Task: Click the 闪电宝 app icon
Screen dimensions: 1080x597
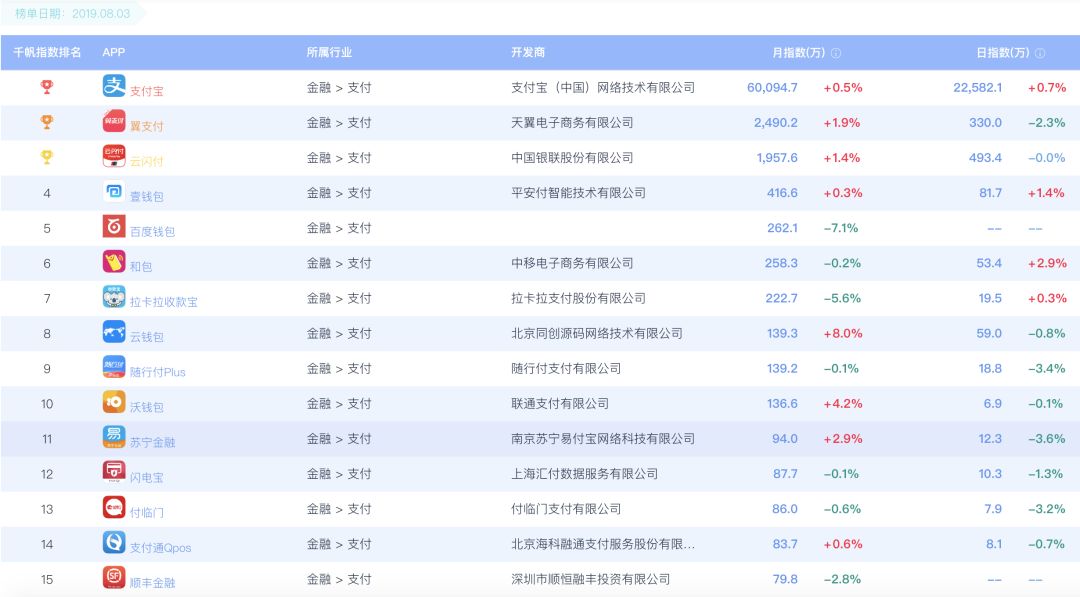Action: (114, 472)
